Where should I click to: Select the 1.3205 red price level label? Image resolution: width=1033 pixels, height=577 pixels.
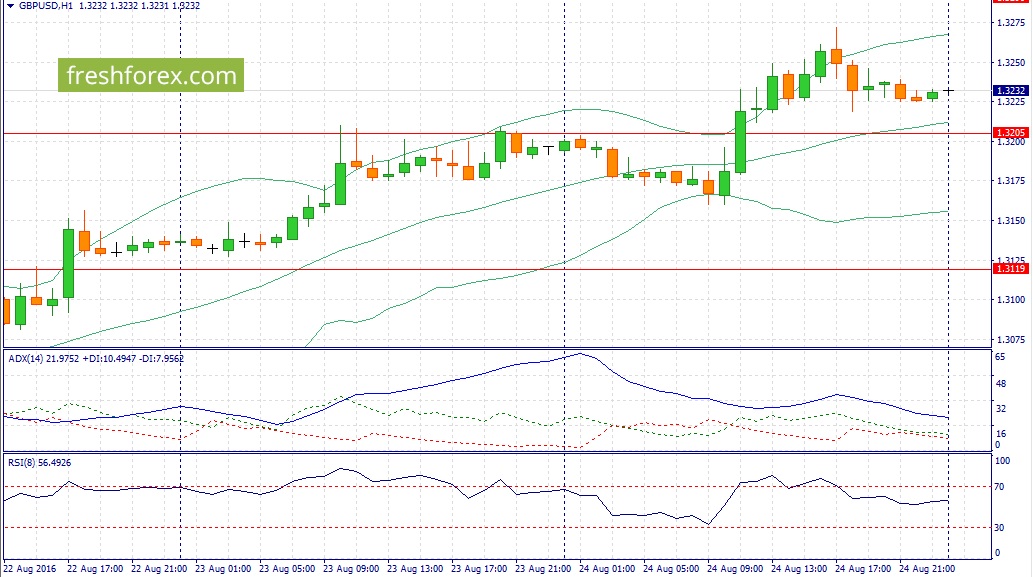click(x=1011, y=133)
